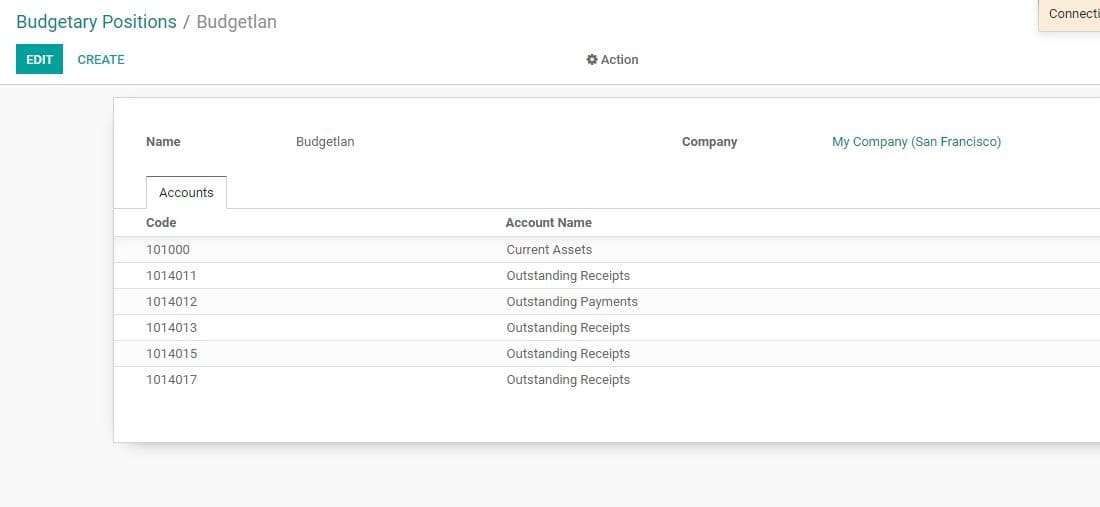Click the EDIT button

pyautogui.click(x=39, y=60)
